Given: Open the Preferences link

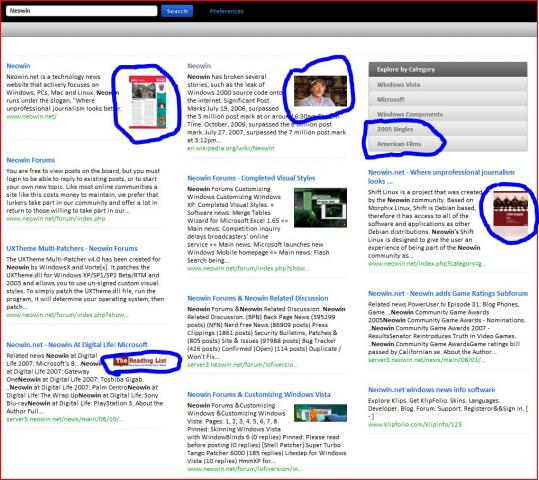Looking at the screenshot, I should [x=227, y=11].
